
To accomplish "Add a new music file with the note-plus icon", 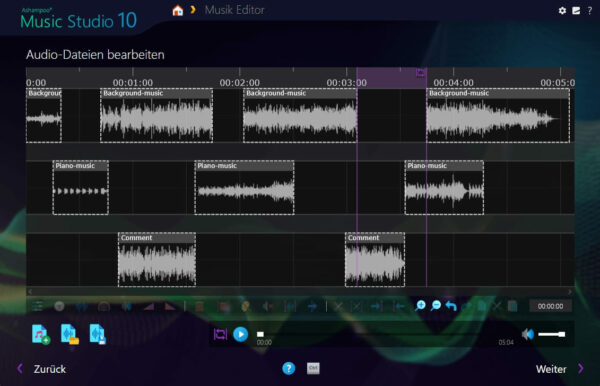I will (x=41, y=334).
